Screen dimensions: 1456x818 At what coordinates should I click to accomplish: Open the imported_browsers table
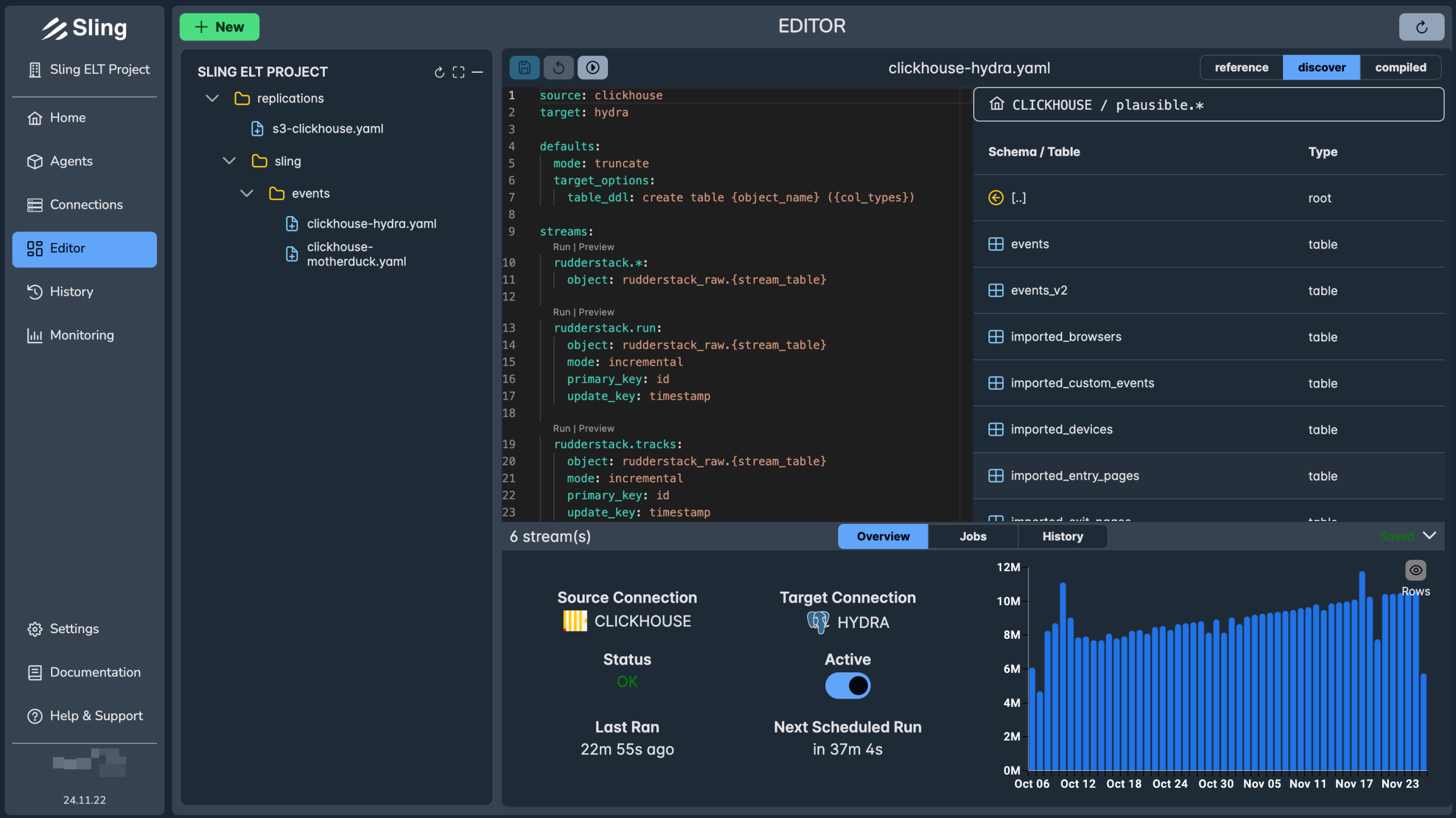pos(1209,337)
